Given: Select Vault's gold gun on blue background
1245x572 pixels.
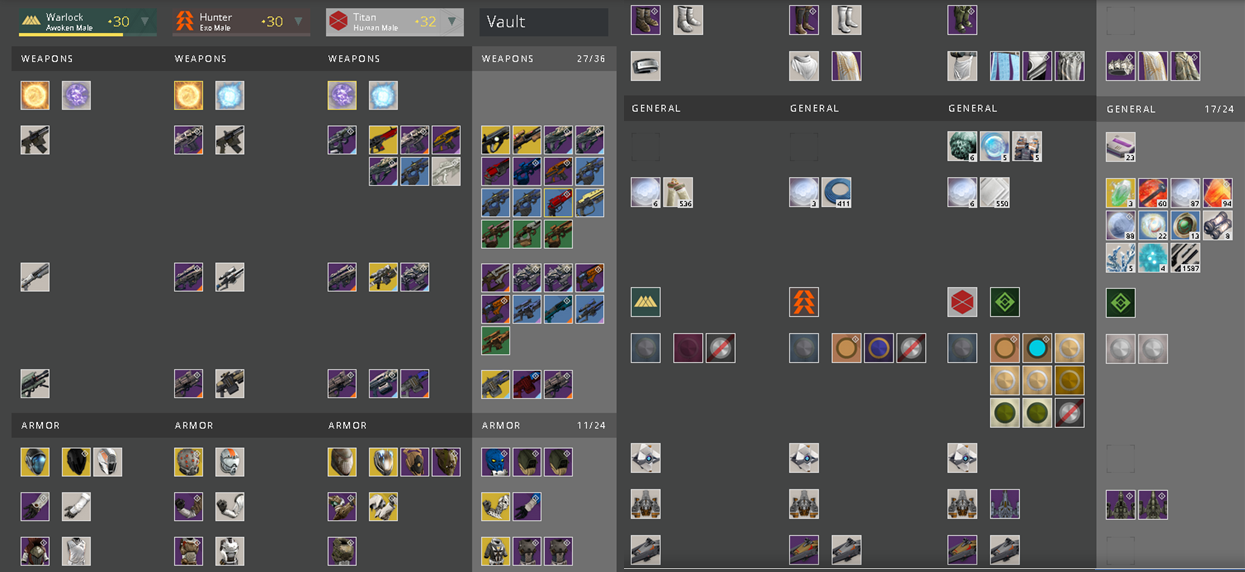Looking at the screenshot, I should pyautogui.click(x=590, y=202).
